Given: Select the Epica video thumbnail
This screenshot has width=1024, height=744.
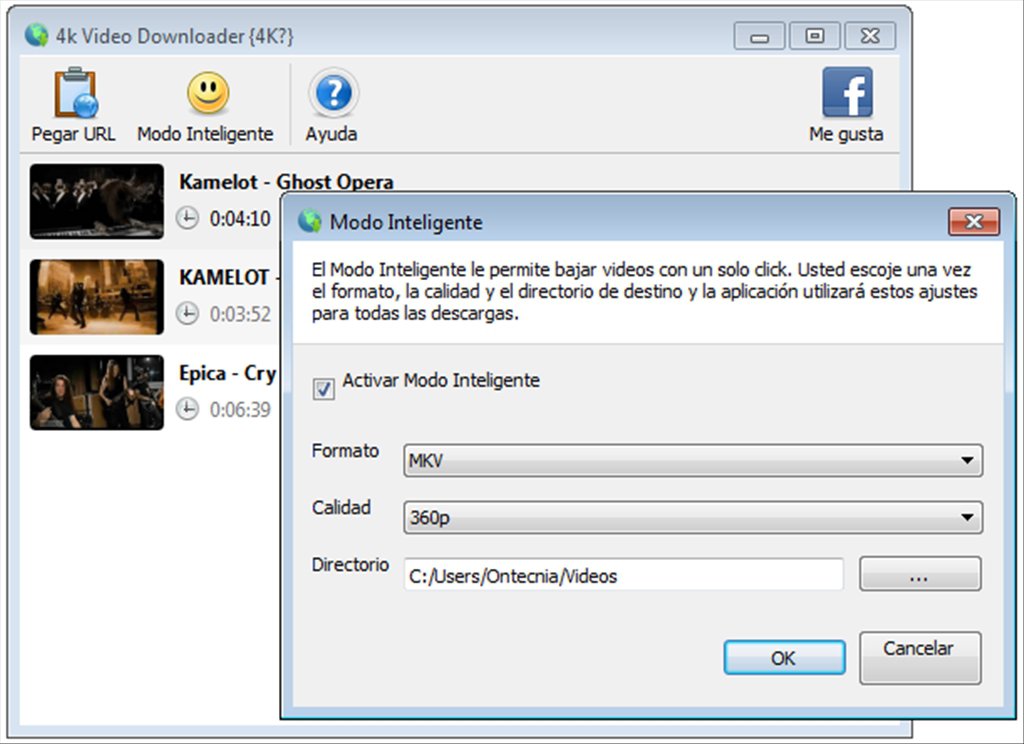Looking at the screenshot, I should point(96,393).
